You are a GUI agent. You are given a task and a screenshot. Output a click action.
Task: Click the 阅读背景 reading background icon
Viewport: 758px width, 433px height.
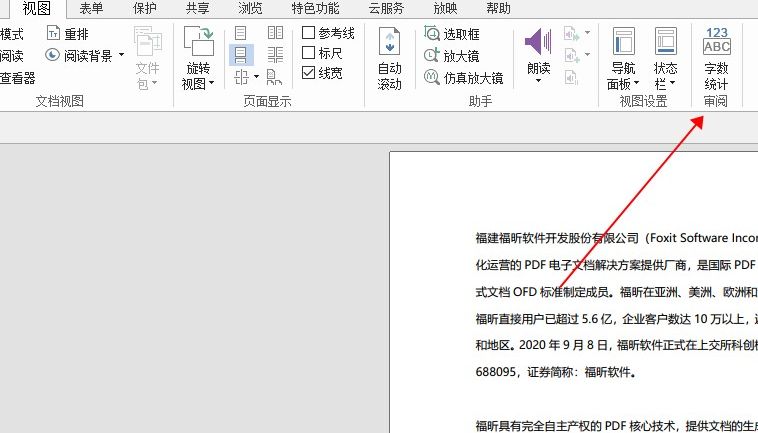click(x=53, y=55)
